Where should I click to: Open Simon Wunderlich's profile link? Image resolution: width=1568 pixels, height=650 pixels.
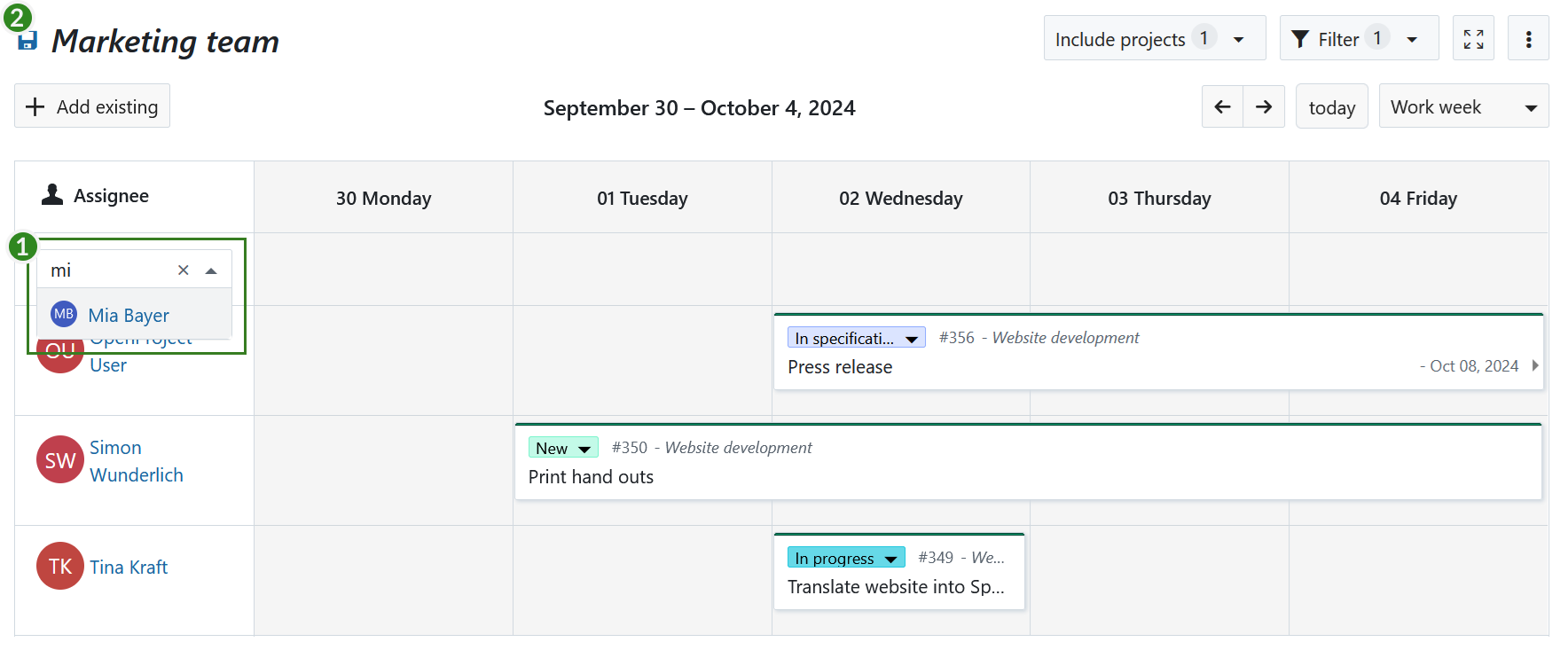pyautogui.click(x=136, y=460)
